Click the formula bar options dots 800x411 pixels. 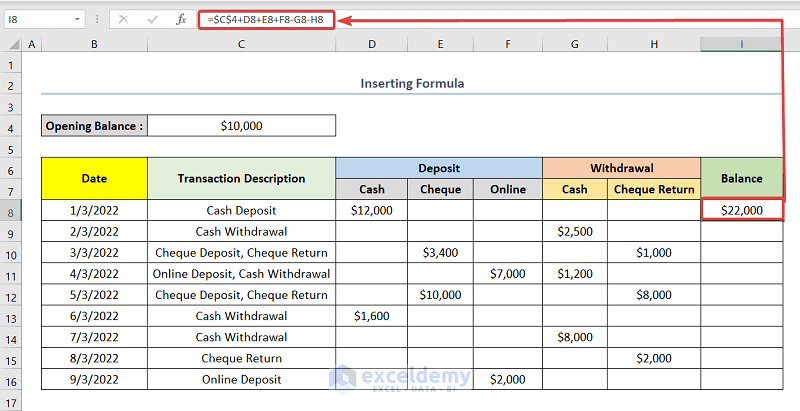(97, 20)
